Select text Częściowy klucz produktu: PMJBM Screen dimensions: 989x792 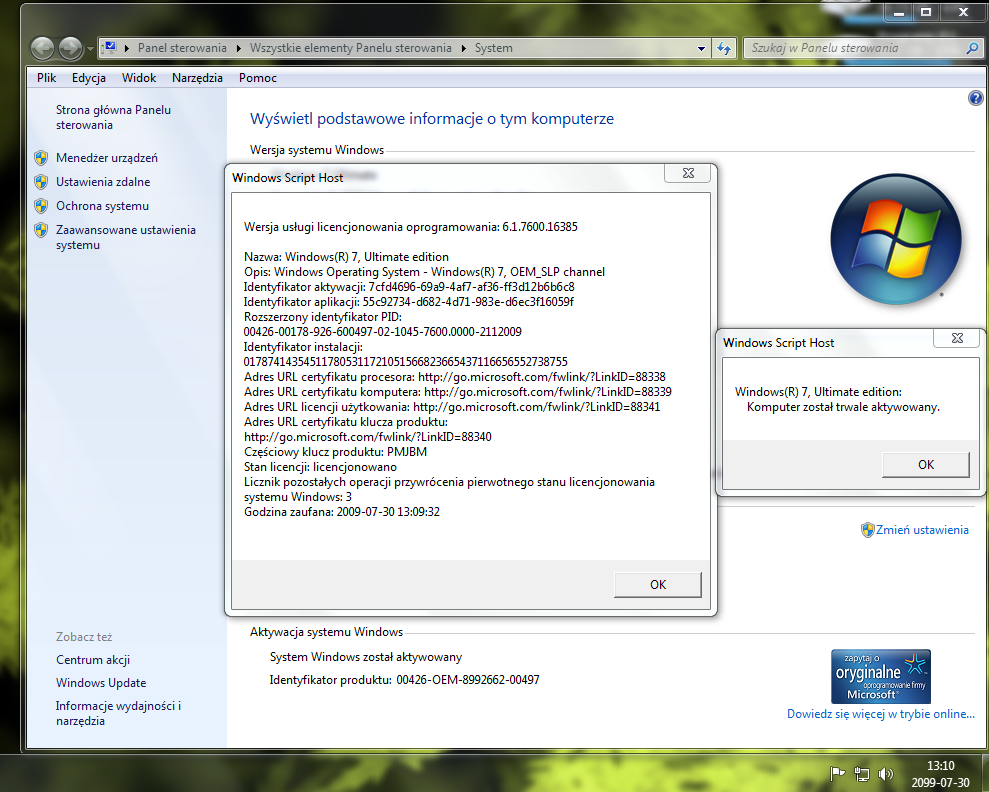(336, 451)
